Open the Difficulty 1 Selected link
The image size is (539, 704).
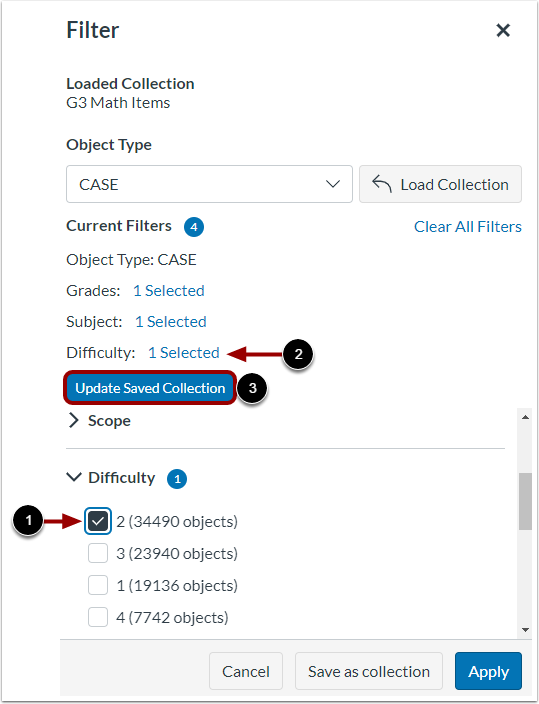(184, 352)
